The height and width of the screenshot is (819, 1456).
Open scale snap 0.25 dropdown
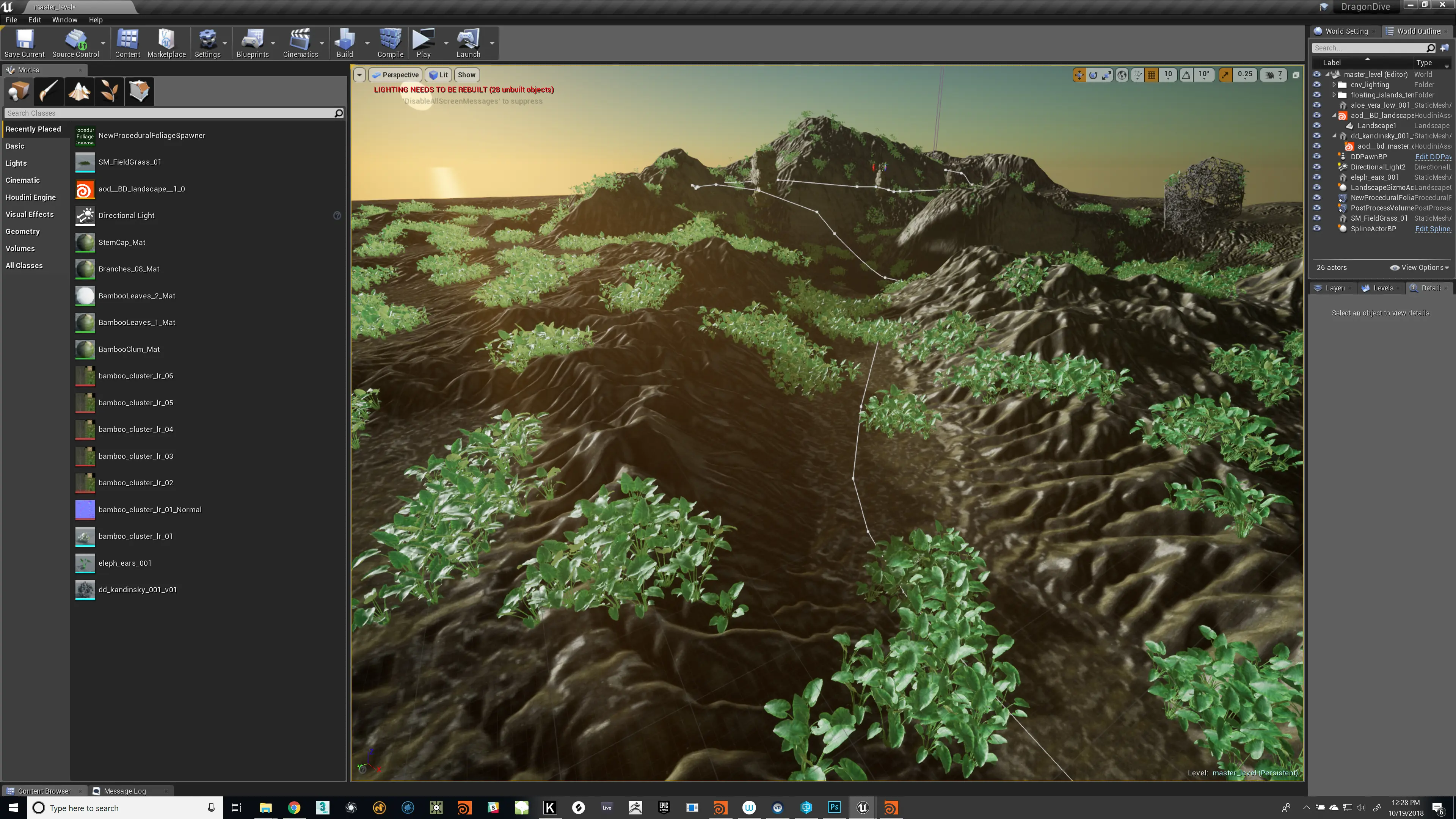(1244, 75)
